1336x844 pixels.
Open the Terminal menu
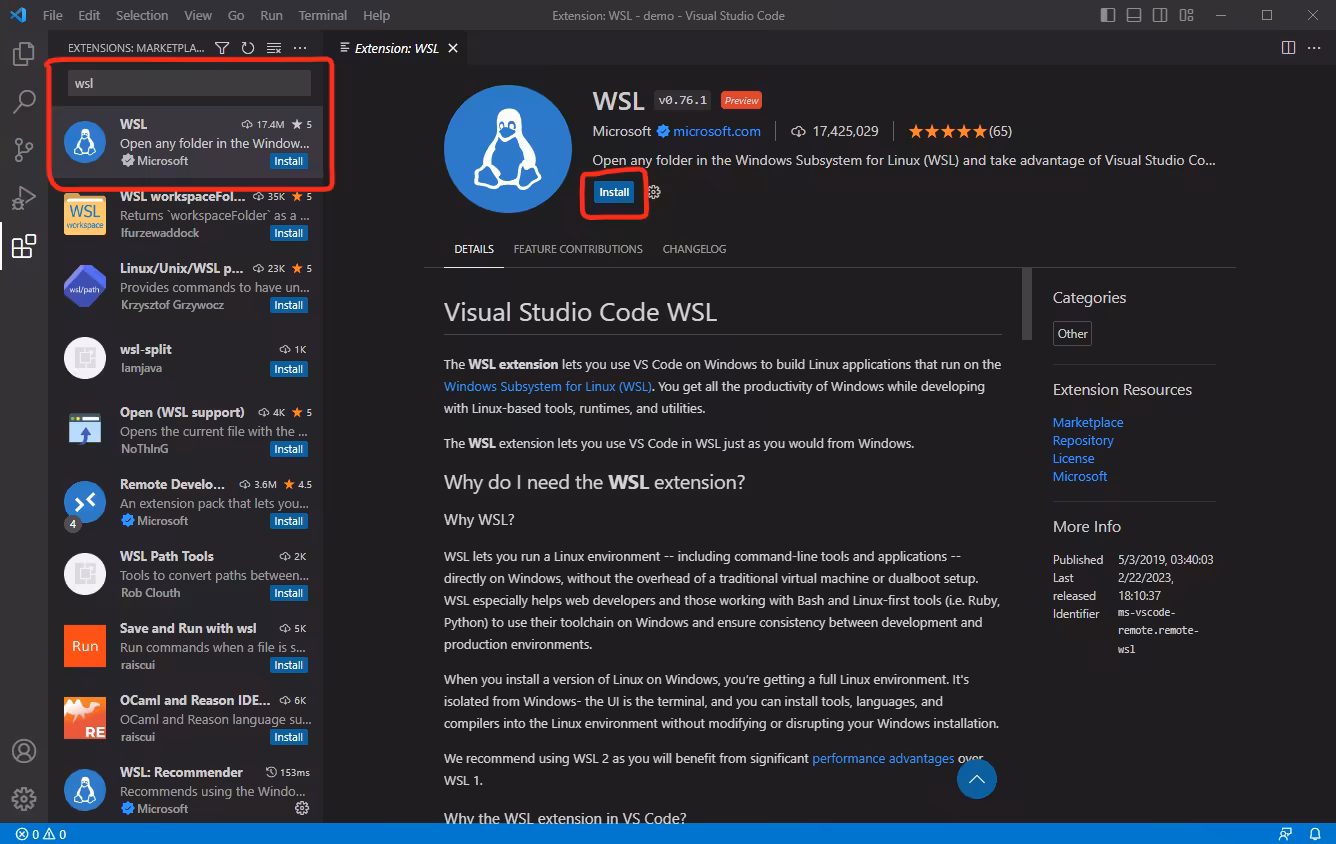pos(323,15)
